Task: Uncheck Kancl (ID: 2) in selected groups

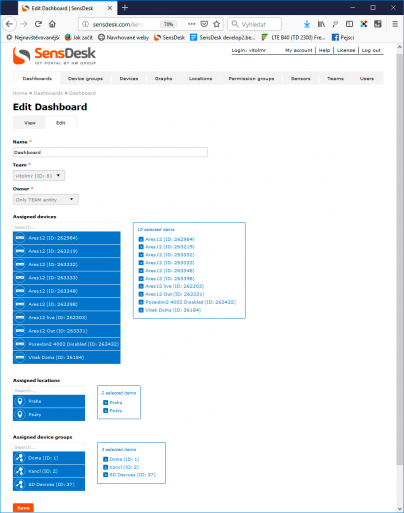Action: (106, 467)
